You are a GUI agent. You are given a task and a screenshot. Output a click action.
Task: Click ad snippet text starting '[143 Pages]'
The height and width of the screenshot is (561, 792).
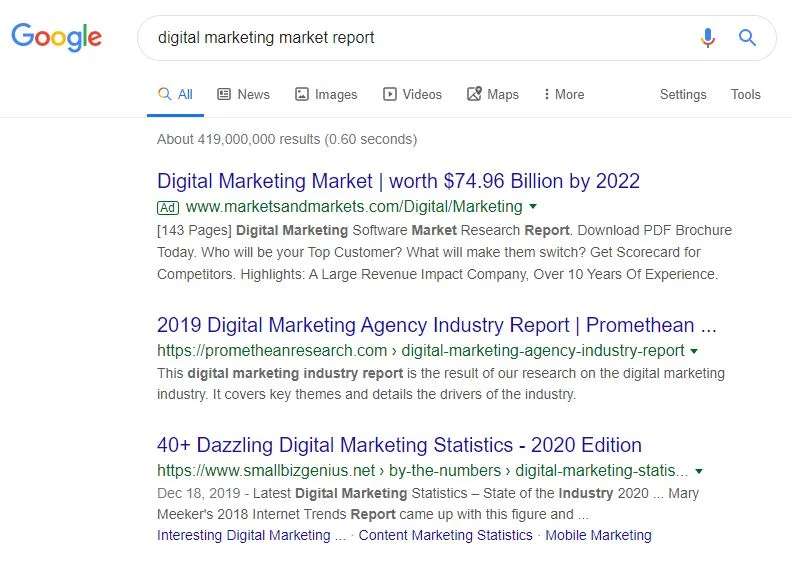[x=444, y=252]
